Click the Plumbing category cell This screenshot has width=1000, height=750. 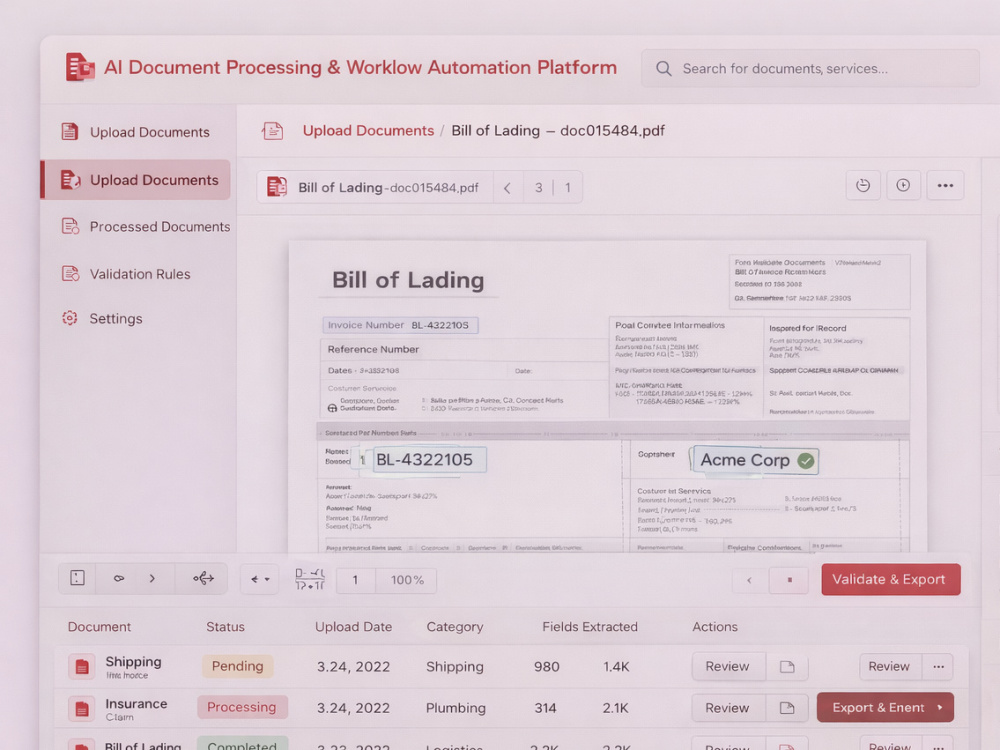coord(455,708)
